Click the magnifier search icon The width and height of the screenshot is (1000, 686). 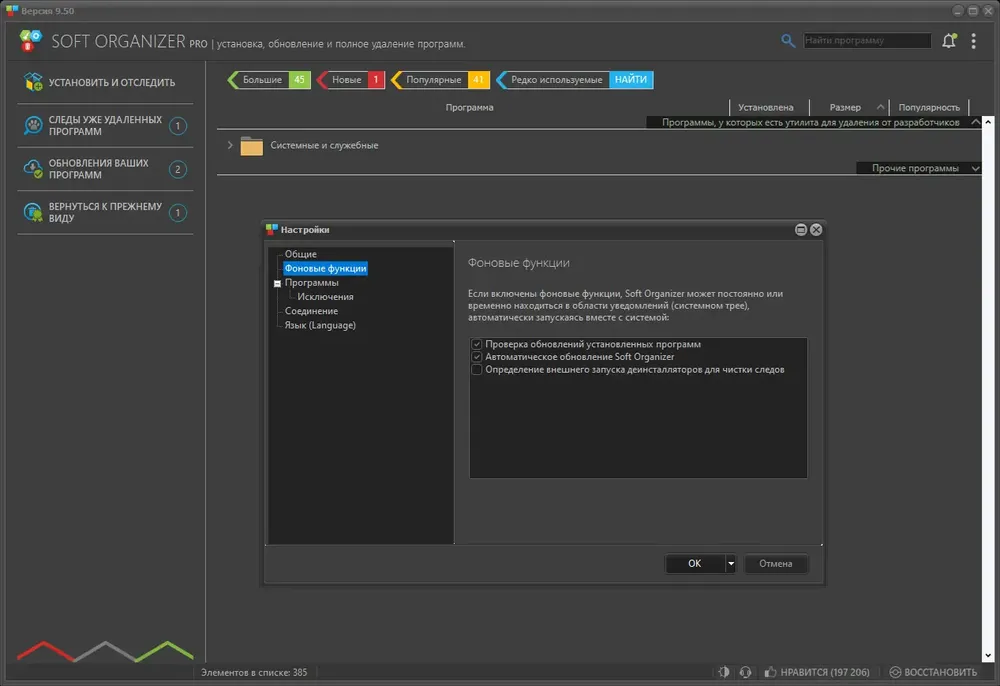[x=788, y=41]
